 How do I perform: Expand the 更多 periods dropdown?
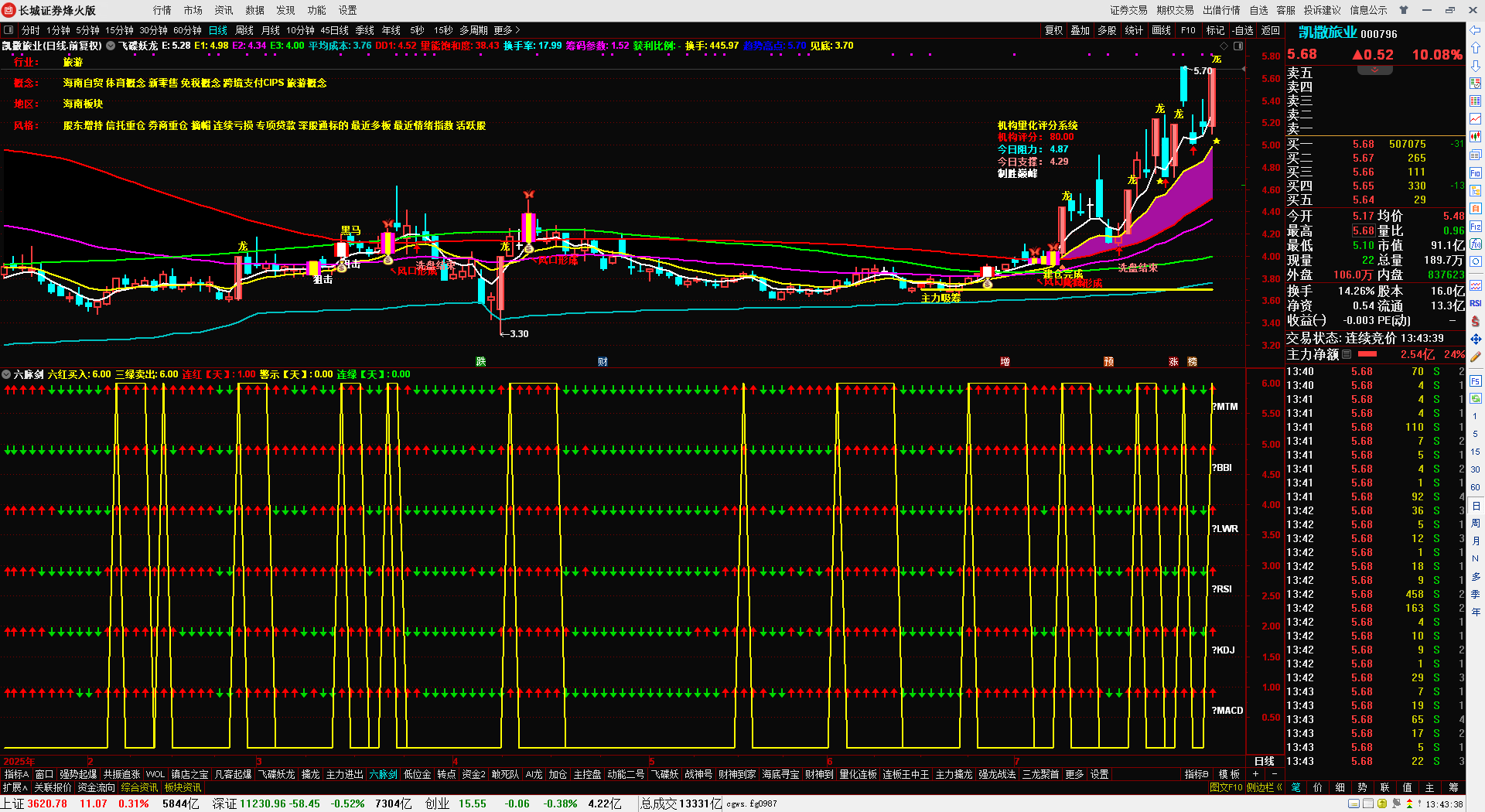[x=507, y=30]
